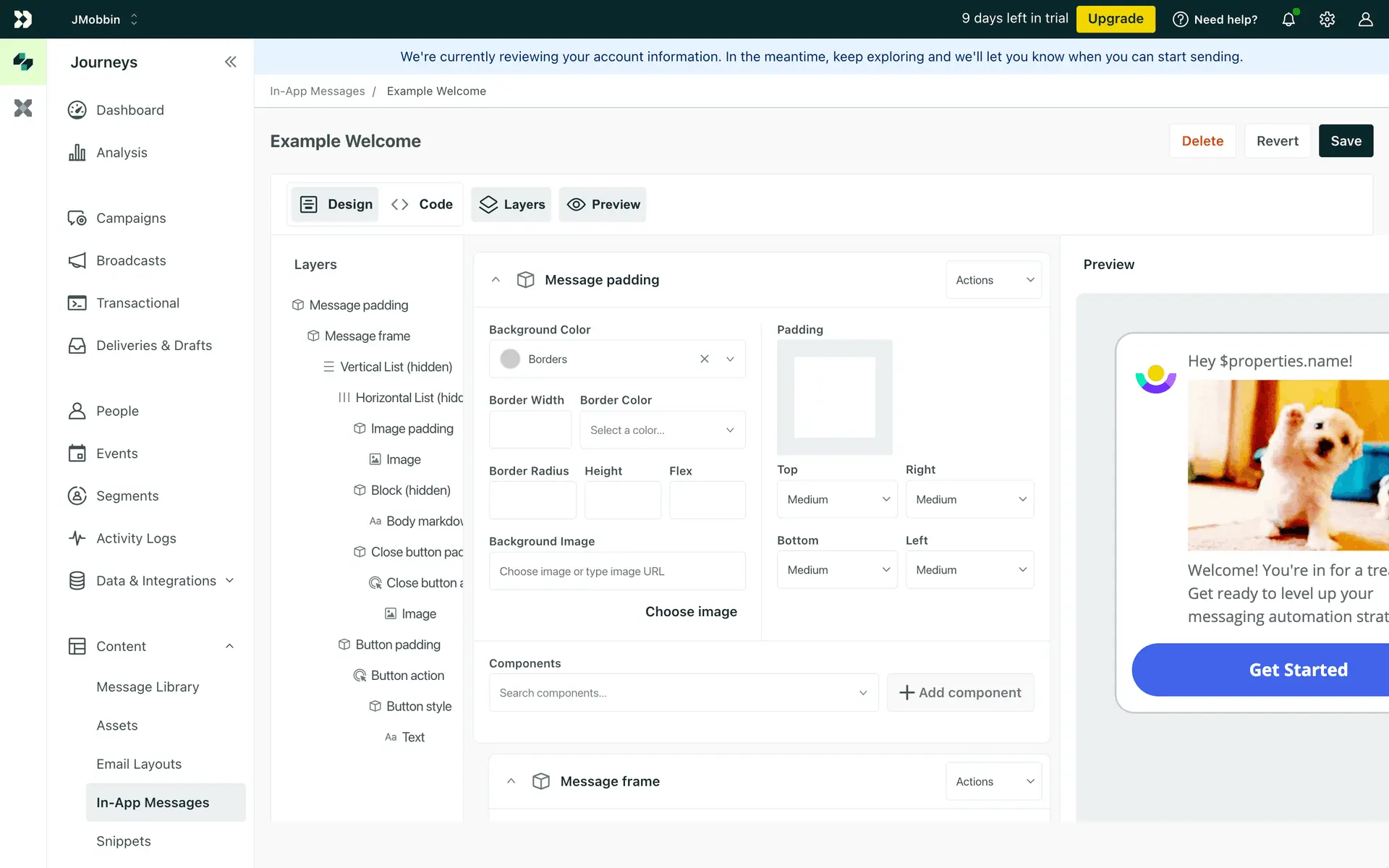This screenshot has width=1389, height=868.
Task: Switch to the Code tab
Action: (422, 205)
